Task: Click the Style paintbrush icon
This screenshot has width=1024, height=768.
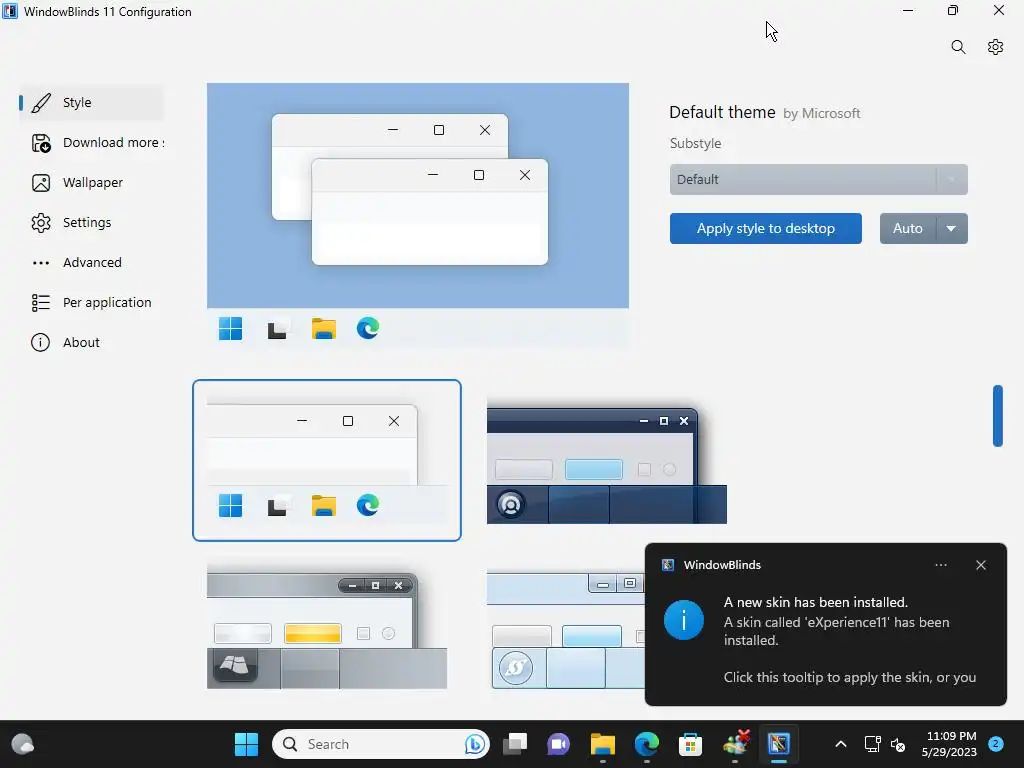Action: [x=40, y=103]
